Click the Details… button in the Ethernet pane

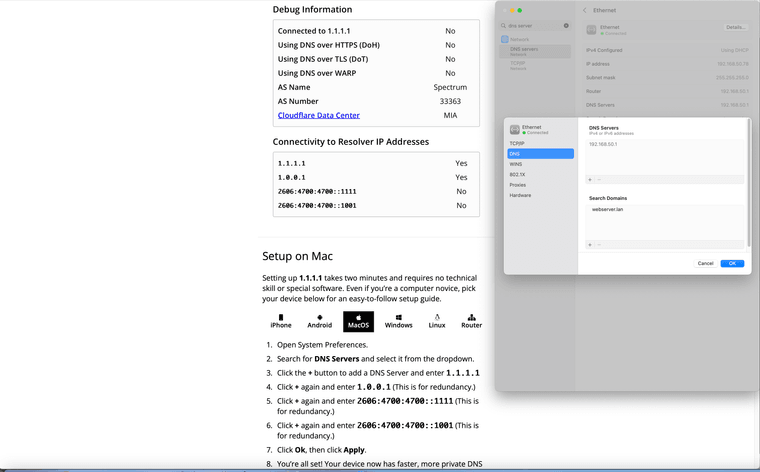pos(735,27)
